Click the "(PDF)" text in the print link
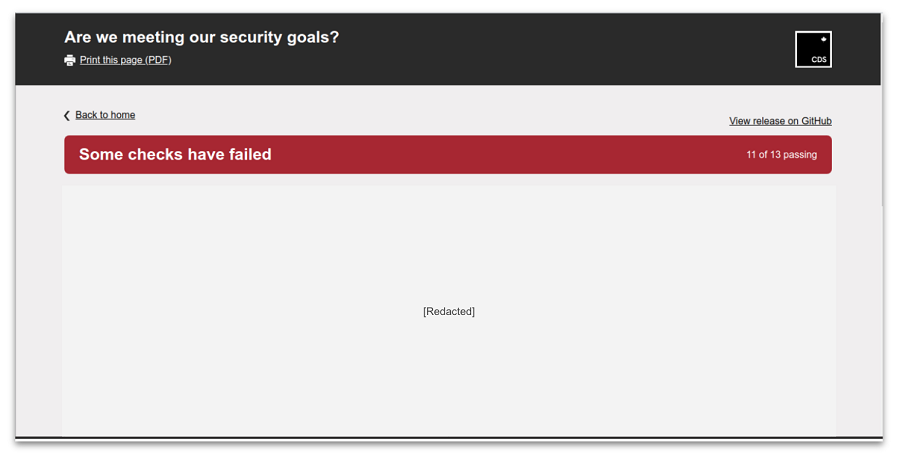The height and width of the screenshot is (465, 900). 158,60
